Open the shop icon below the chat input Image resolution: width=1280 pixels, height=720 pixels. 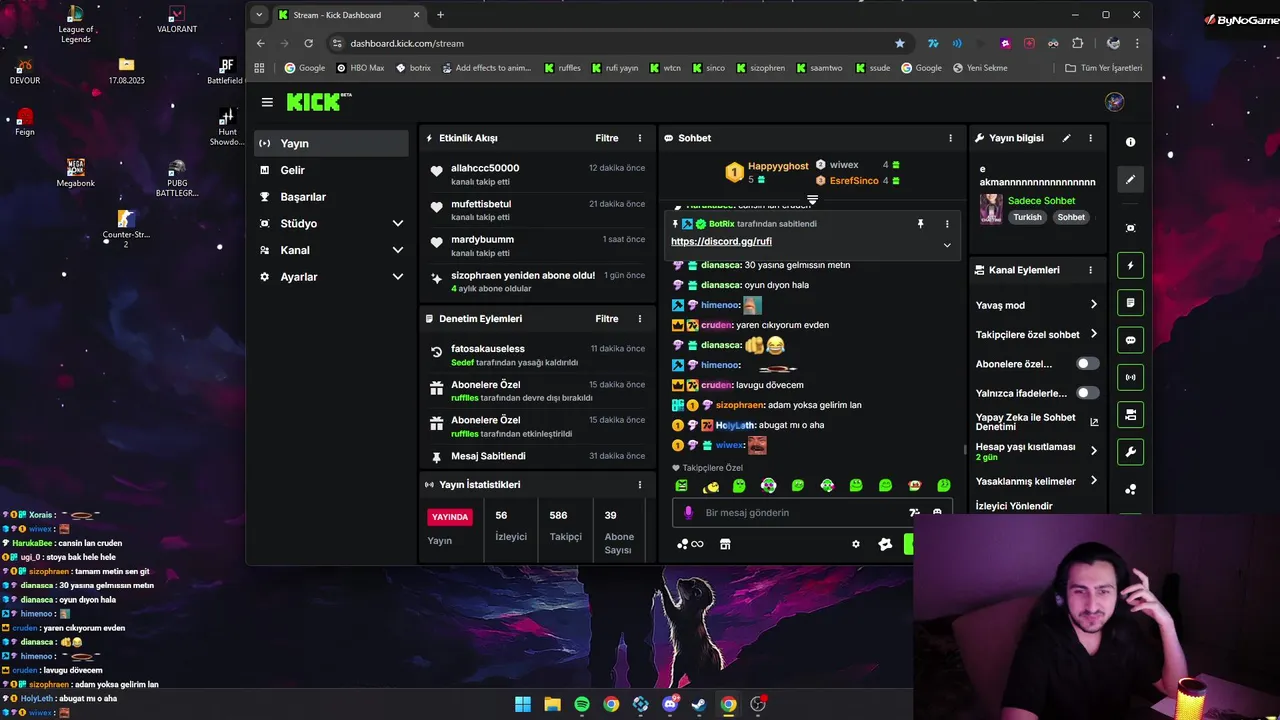coord(725,544)
